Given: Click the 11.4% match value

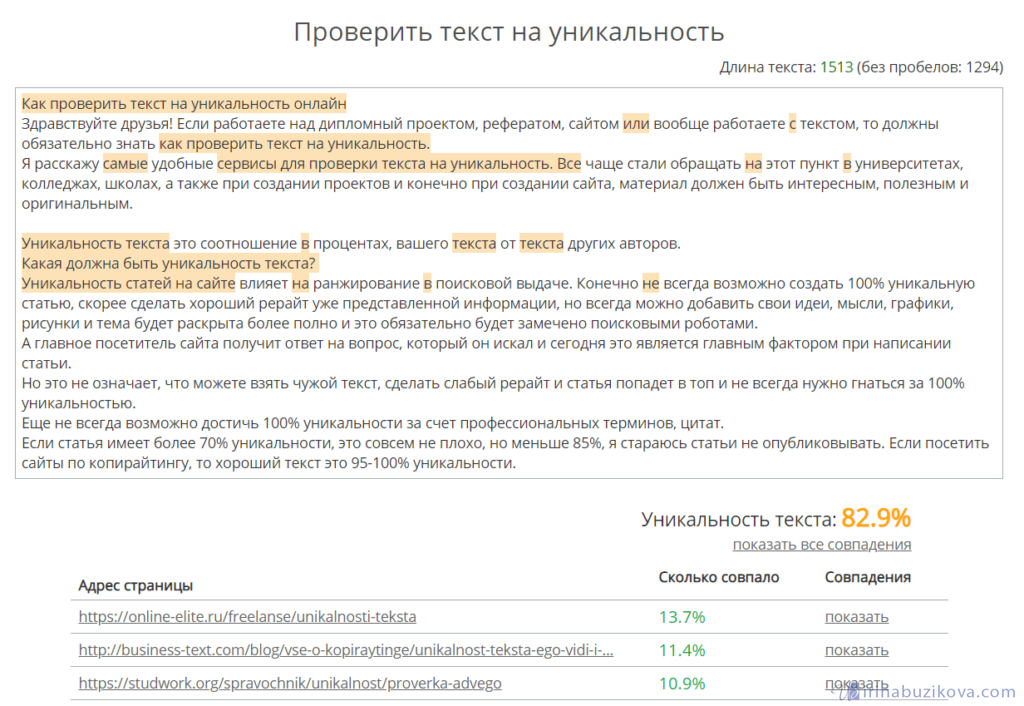Looking at the screenshot, I should point(682,650).
